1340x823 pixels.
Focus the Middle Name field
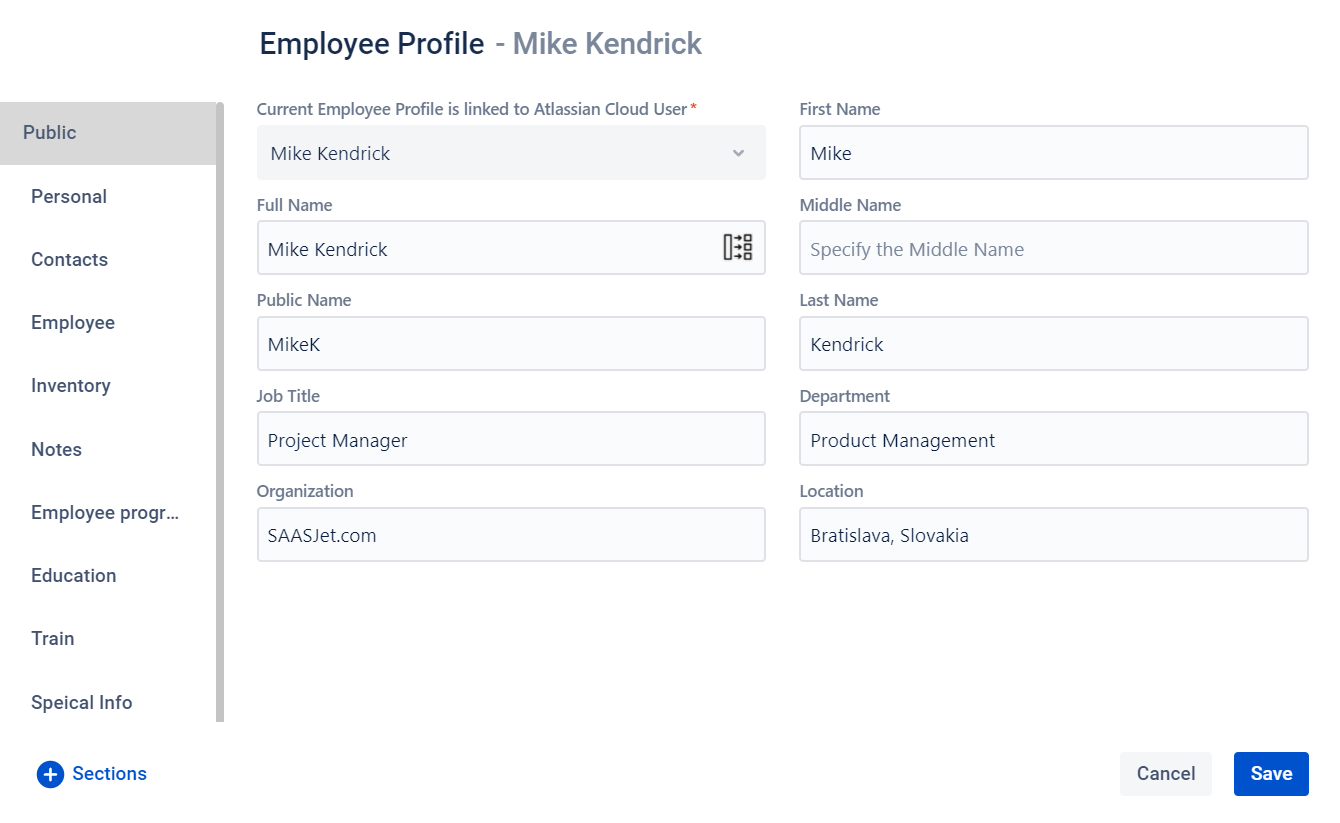(x=1054, y=248)
